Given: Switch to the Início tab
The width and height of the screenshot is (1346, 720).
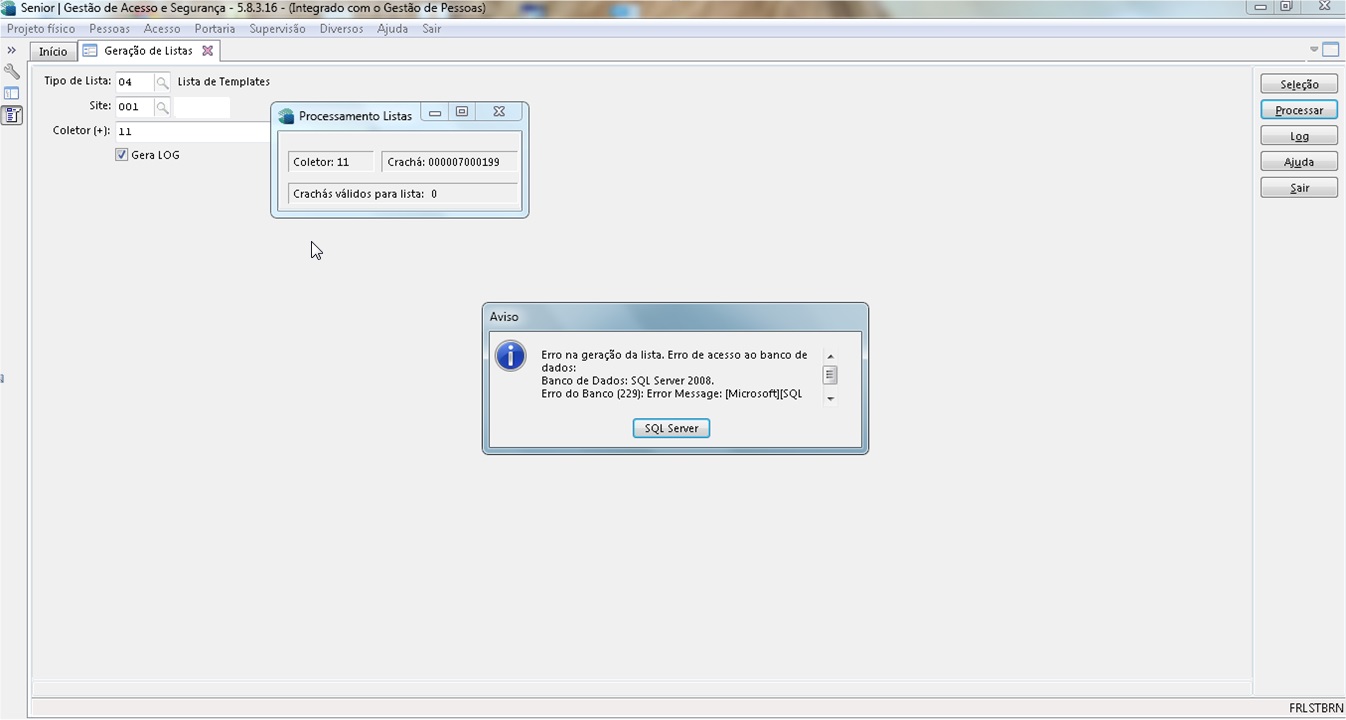Looking at the screenshot, I should (x=53, y=51).
